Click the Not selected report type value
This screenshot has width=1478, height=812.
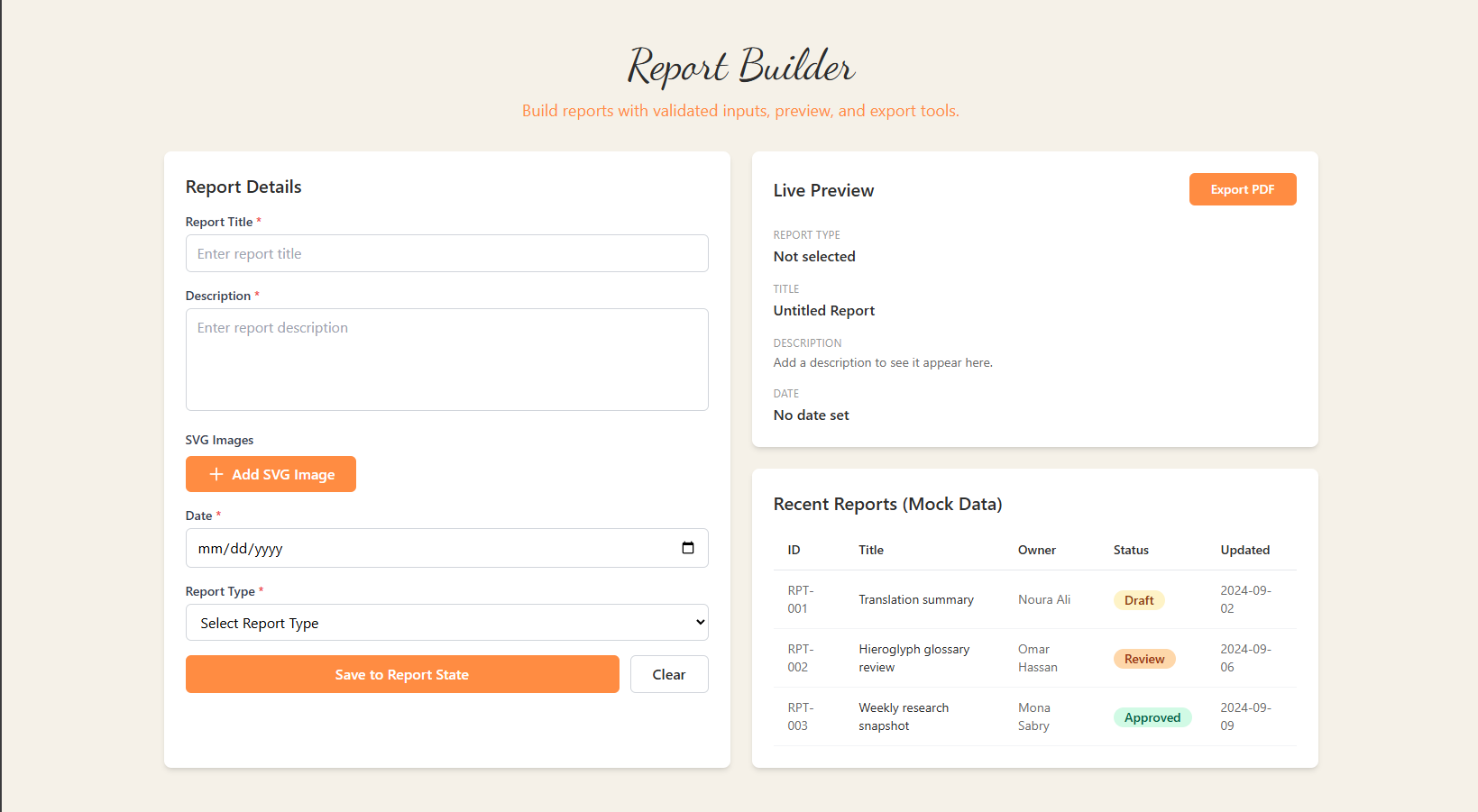point(814,256)
